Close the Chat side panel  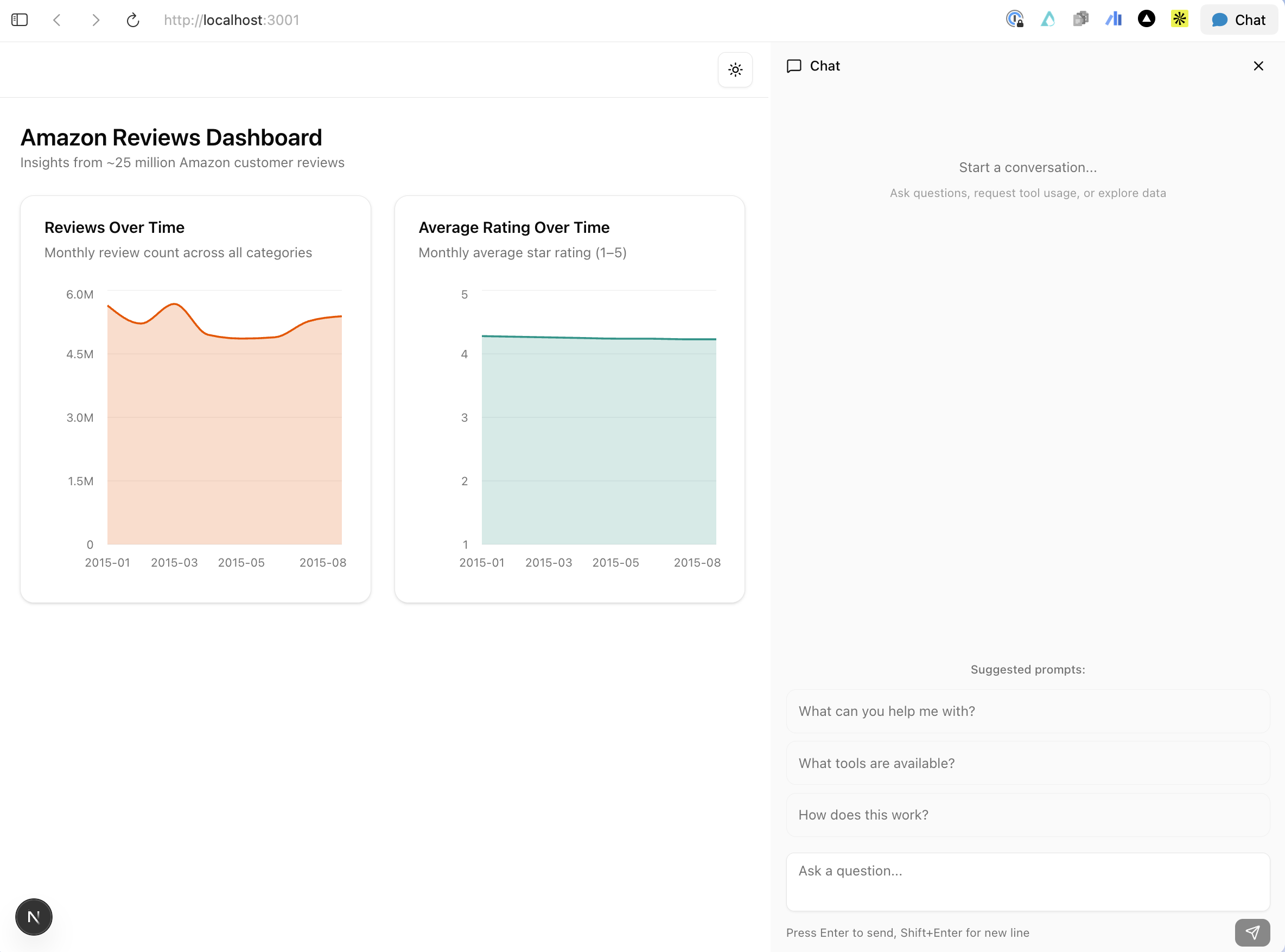(1258, 66)
